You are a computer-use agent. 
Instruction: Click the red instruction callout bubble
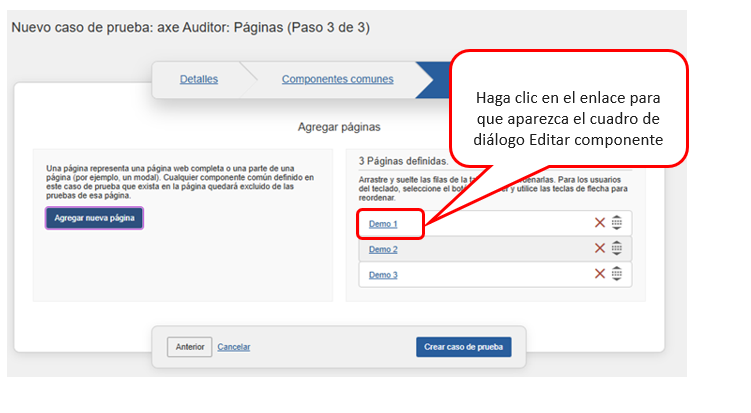pos(570,110)
